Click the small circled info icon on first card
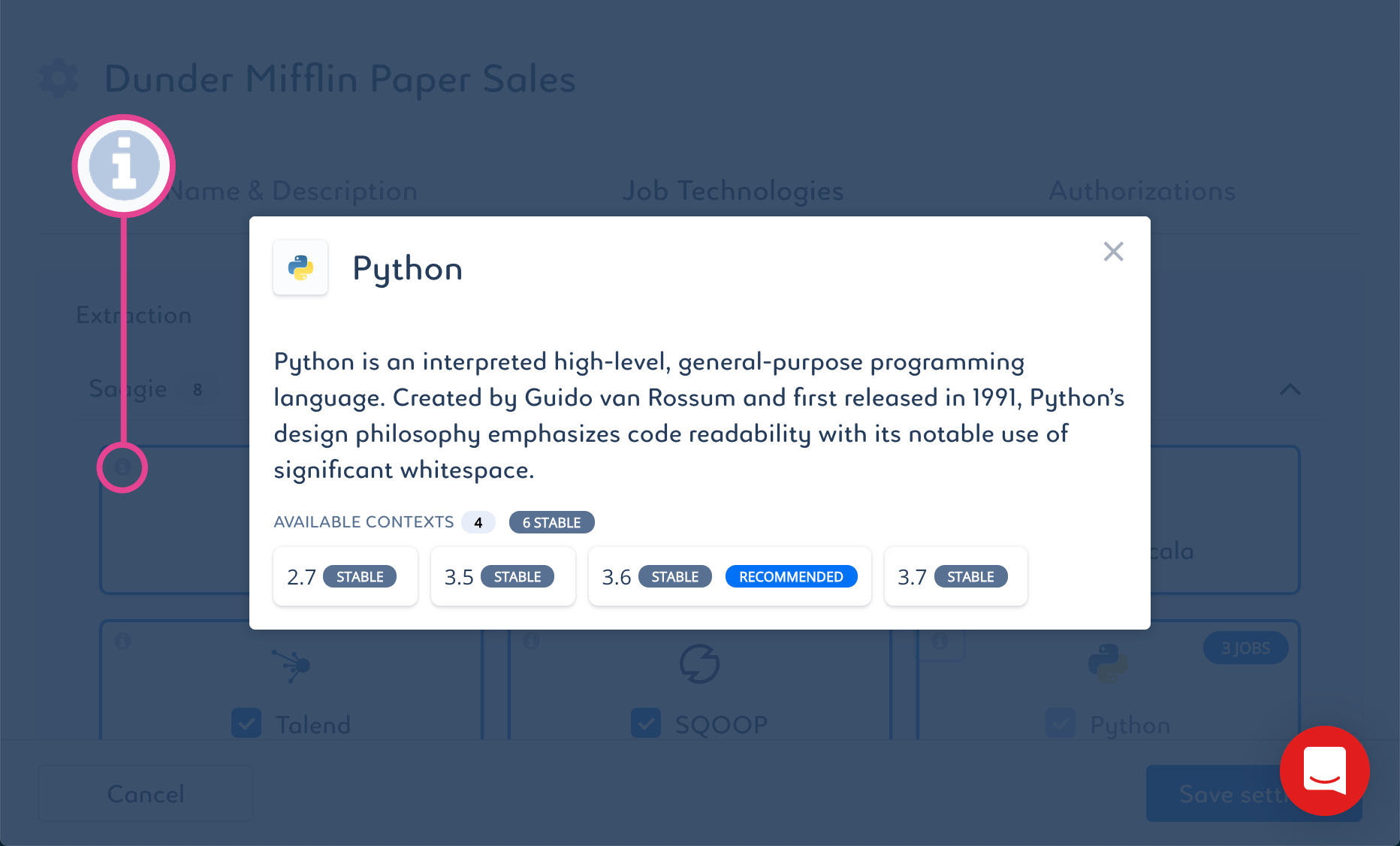The width and height of the screenshot is (1400, 846). pos(122,467)
